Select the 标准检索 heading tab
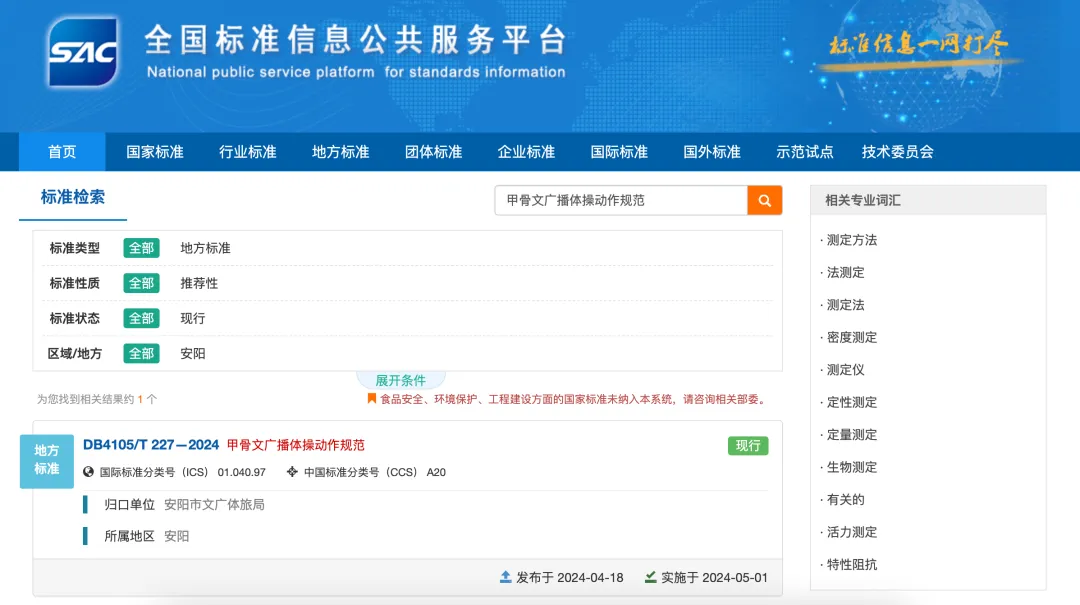 pos(73,197)
